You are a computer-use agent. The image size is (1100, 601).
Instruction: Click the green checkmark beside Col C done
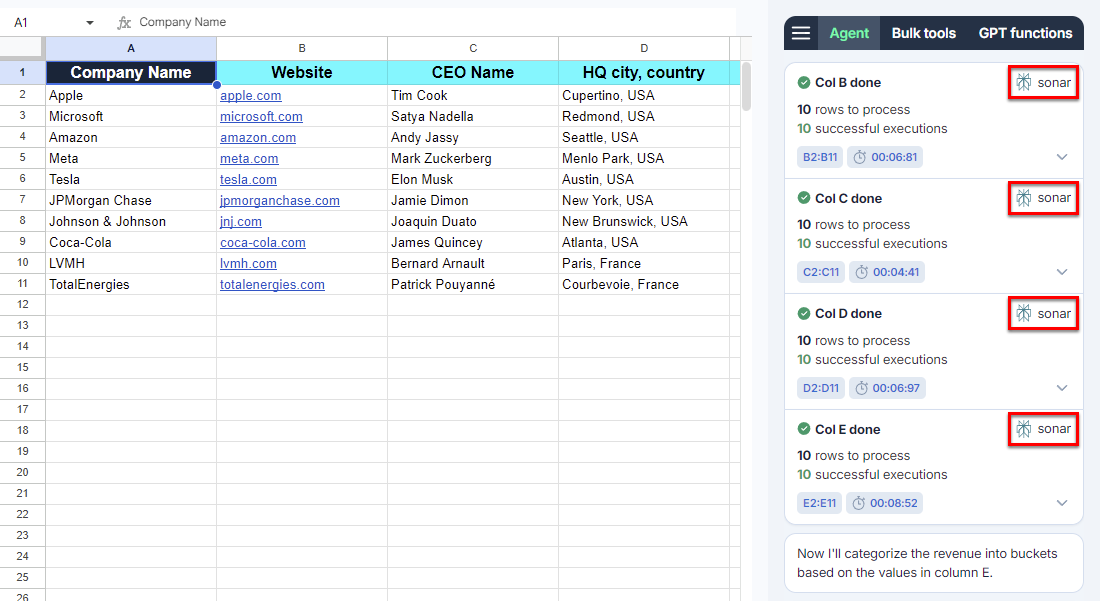pyautogui.click(x=804, y=198)
